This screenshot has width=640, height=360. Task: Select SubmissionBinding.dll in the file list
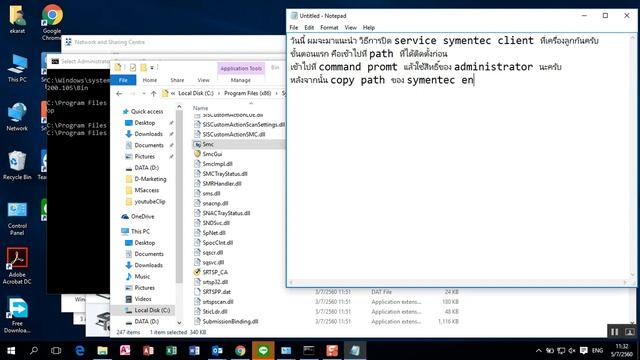click(230, 321)
